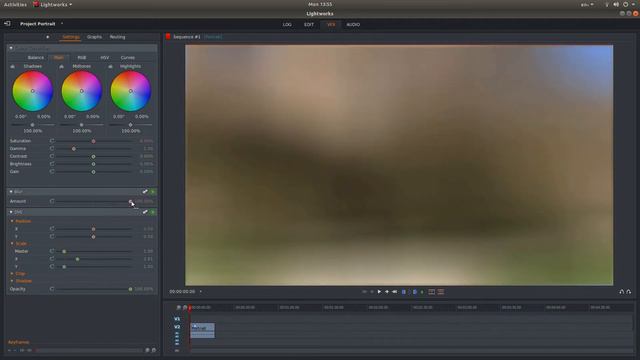Click the undo arrow in the viewer corner
640x360 pixels.
[622, 291]
